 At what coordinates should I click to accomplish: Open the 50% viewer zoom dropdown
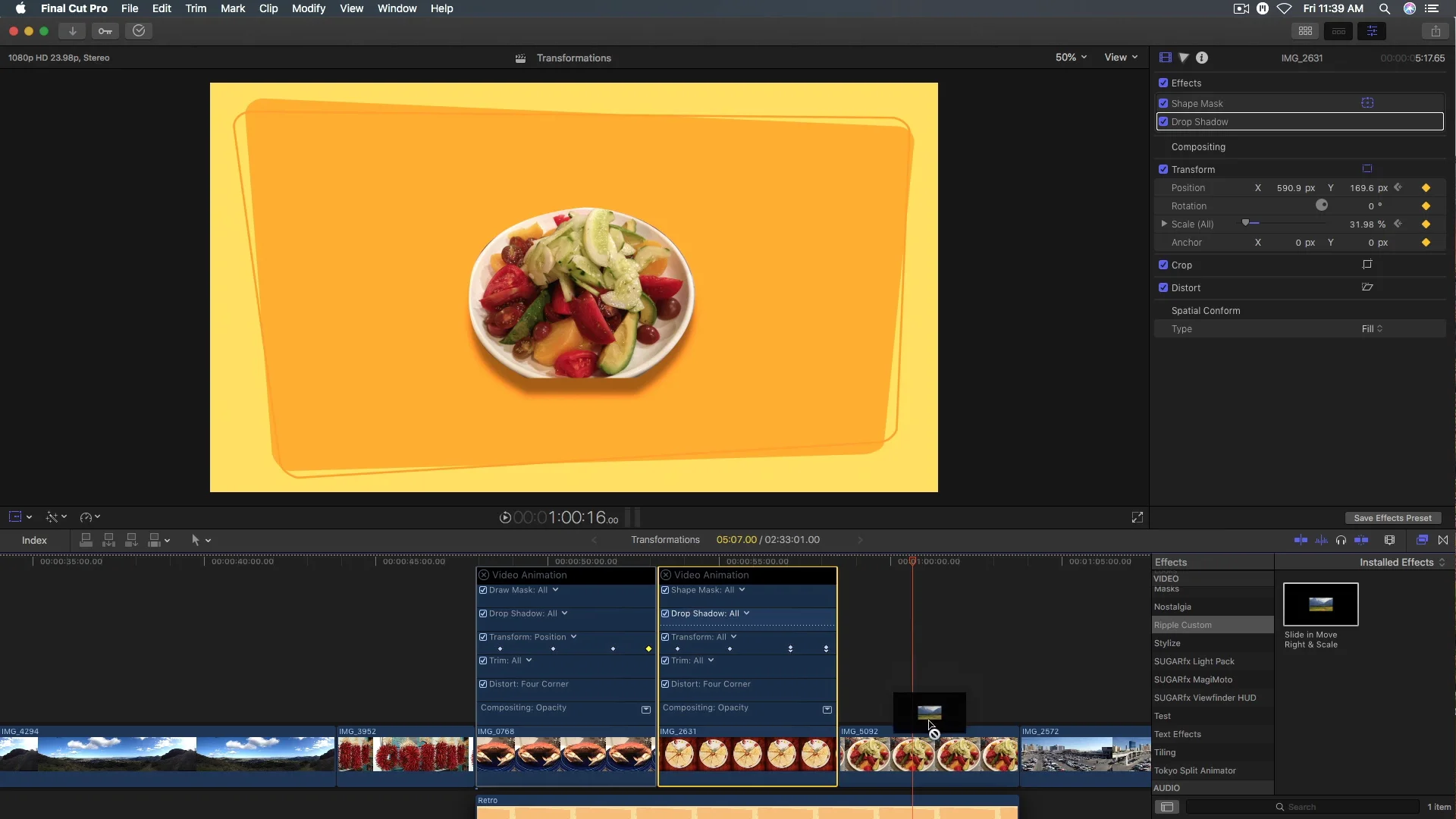point(1071,58)
